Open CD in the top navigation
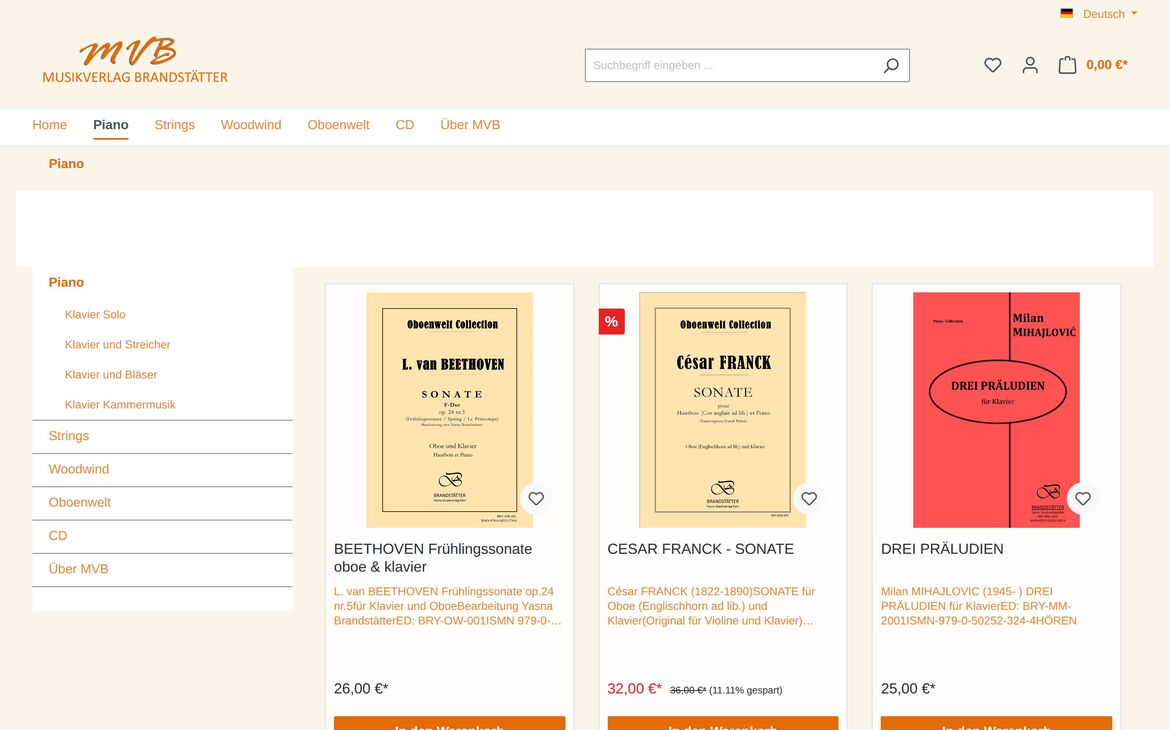This screenshot has height=730, width=1170. (404, 125)
